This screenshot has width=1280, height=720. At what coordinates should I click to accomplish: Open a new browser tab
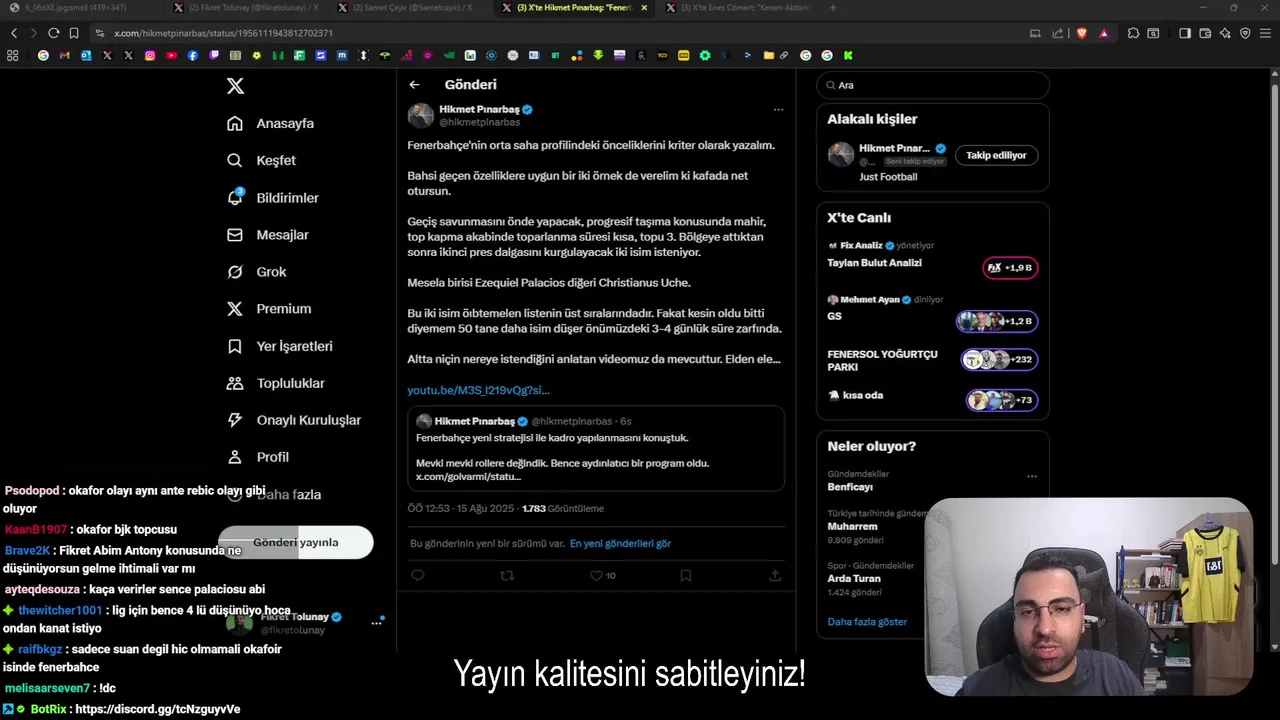[x=833, y=8]
